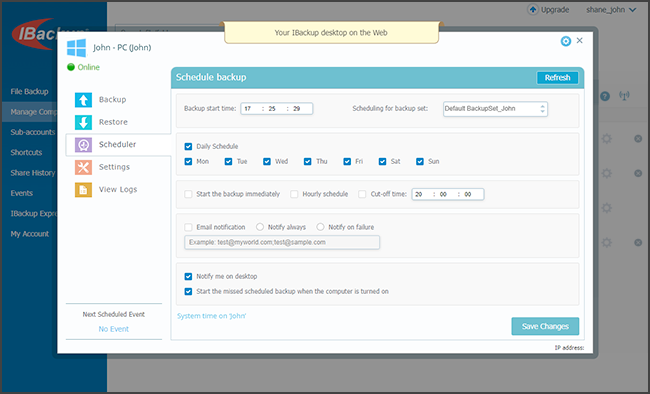Image resolution: width=650 pixels, height=394 pixels.
Task: Select the Notify on failure radio button
Action: pyautogui.click(x=320, y=227)
